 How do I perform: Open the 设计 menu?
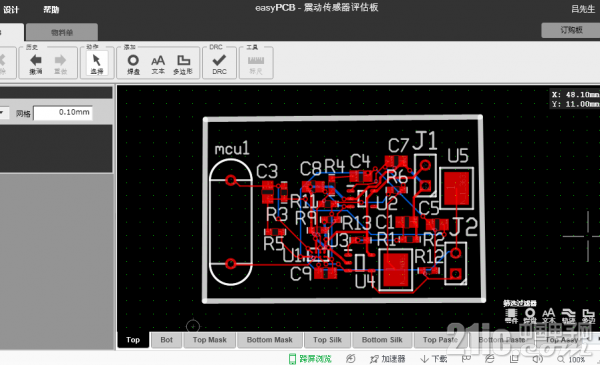click(x=11, y=10)
